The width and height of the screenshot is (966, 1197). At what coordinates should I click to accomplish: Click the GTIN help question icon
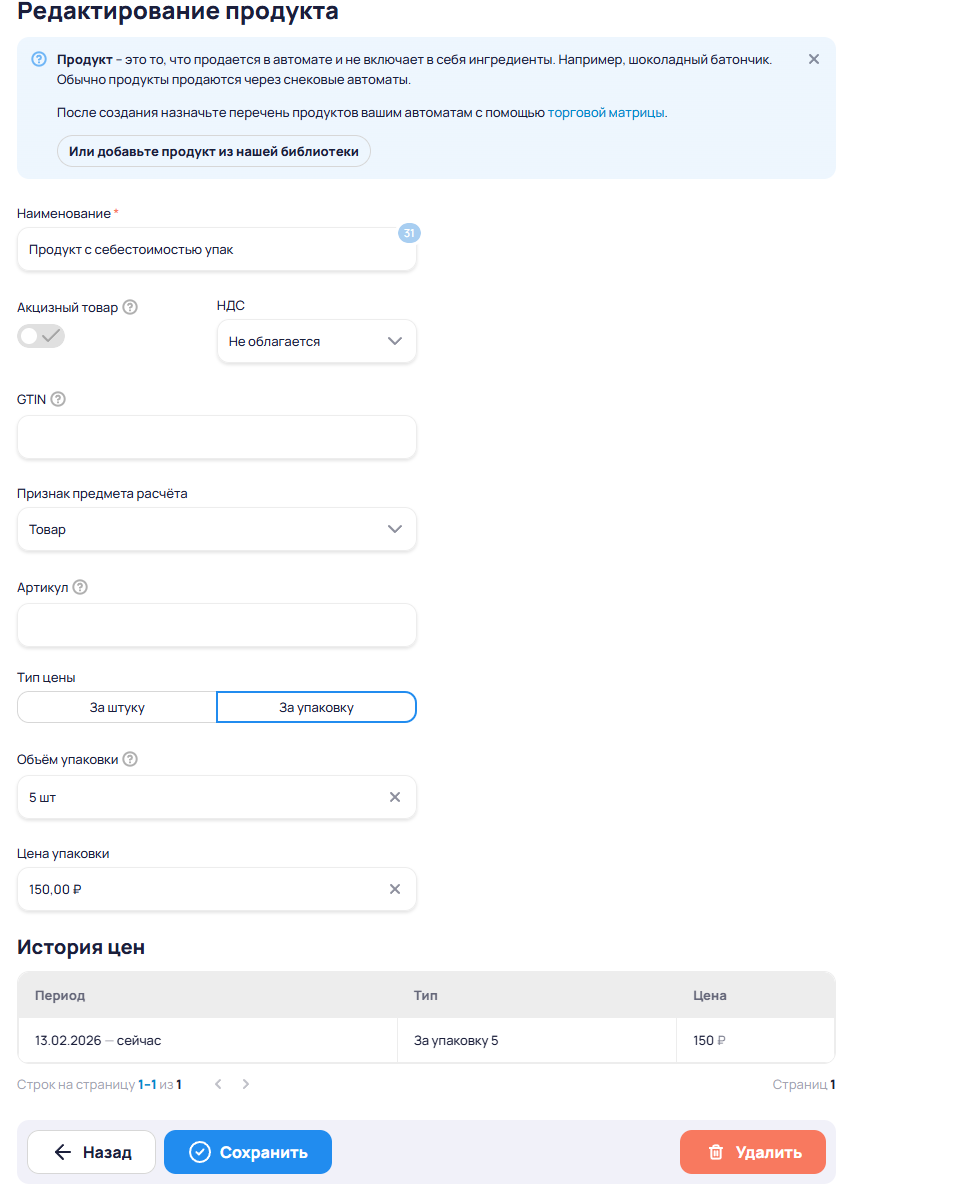coord(58,399)
